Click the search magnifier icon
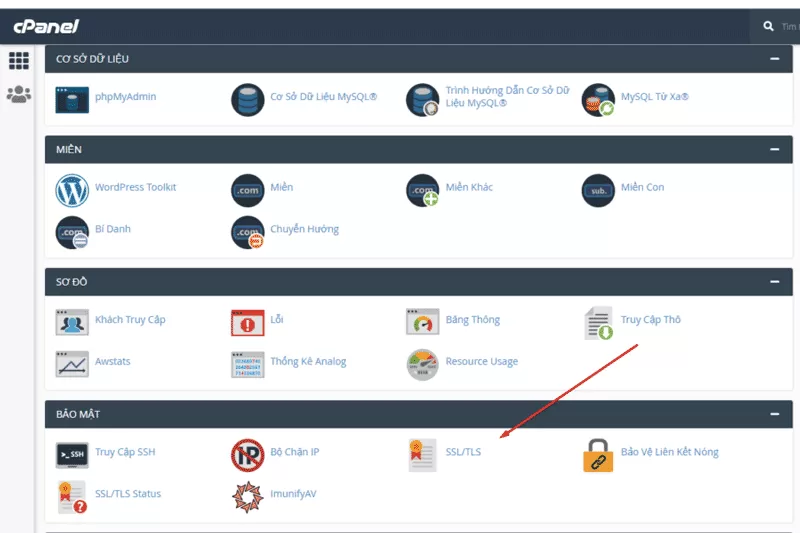This screenshot has height=533, width=800. (768, 26)
